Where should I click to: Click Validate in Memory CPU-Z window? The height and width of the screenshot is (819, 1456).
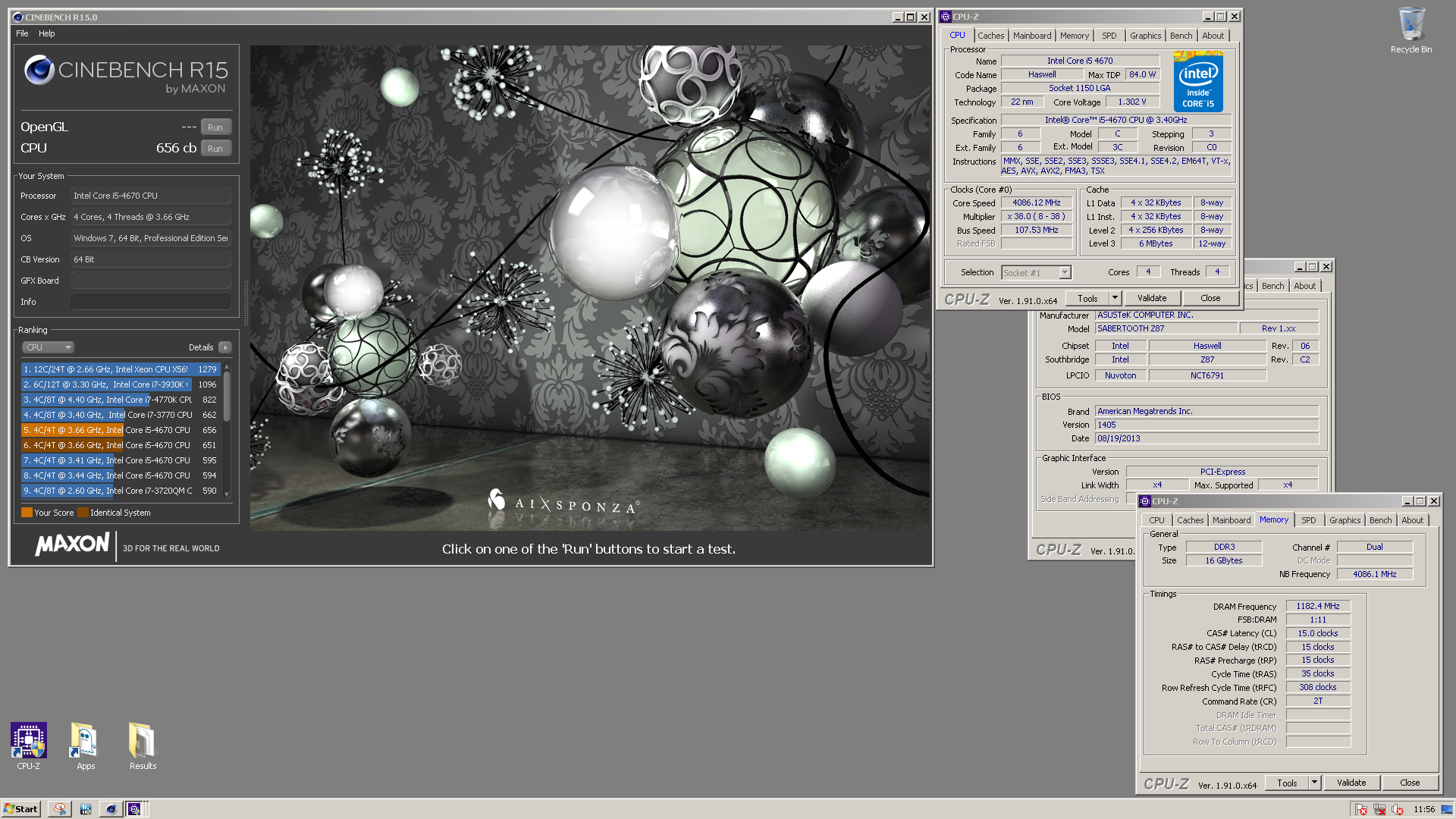(x=1351, y=783)
